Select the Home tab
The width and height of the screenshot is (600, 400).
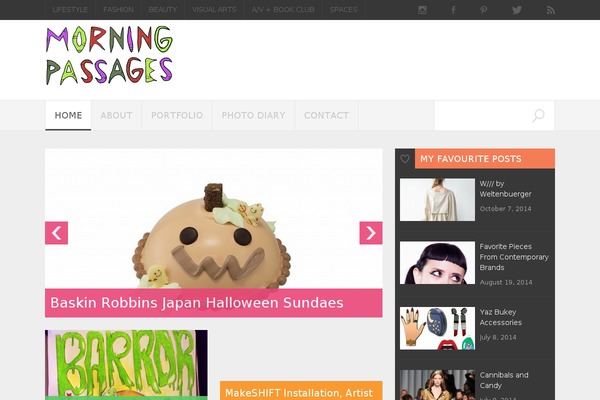[x=68, y=115]
